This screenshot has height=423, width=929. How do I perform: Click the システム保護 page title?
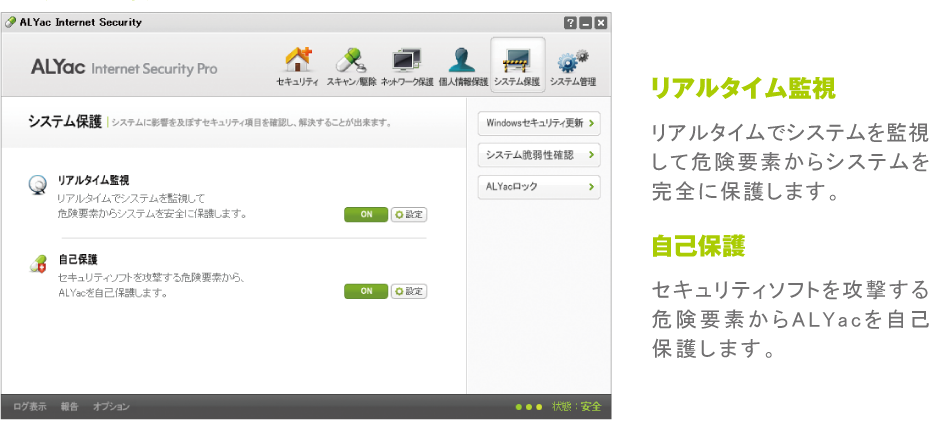click(x=65, y=122)
